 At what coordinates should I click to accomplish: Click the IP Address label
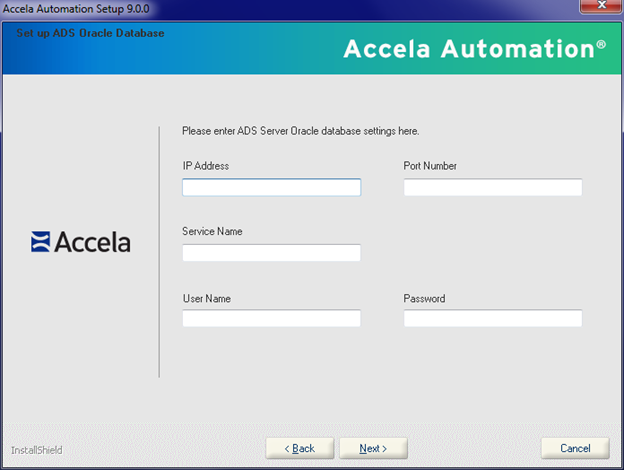tap(206, 166)
